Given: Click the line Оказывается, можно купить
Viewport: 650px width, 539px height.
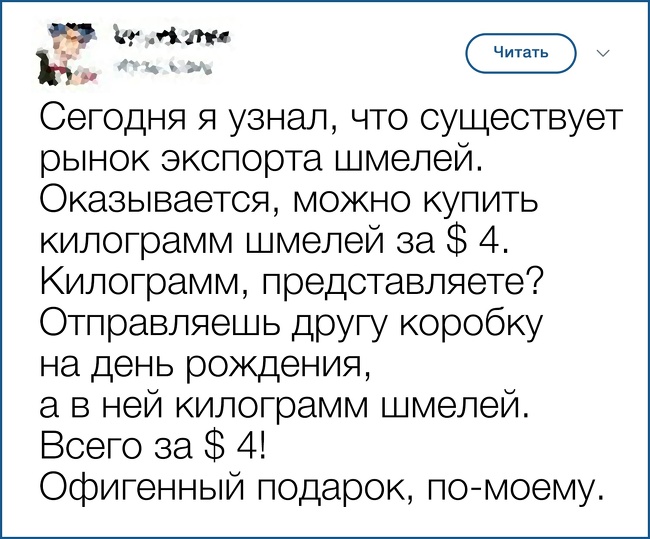Looking at the screenshot, I should coord(289,202).
